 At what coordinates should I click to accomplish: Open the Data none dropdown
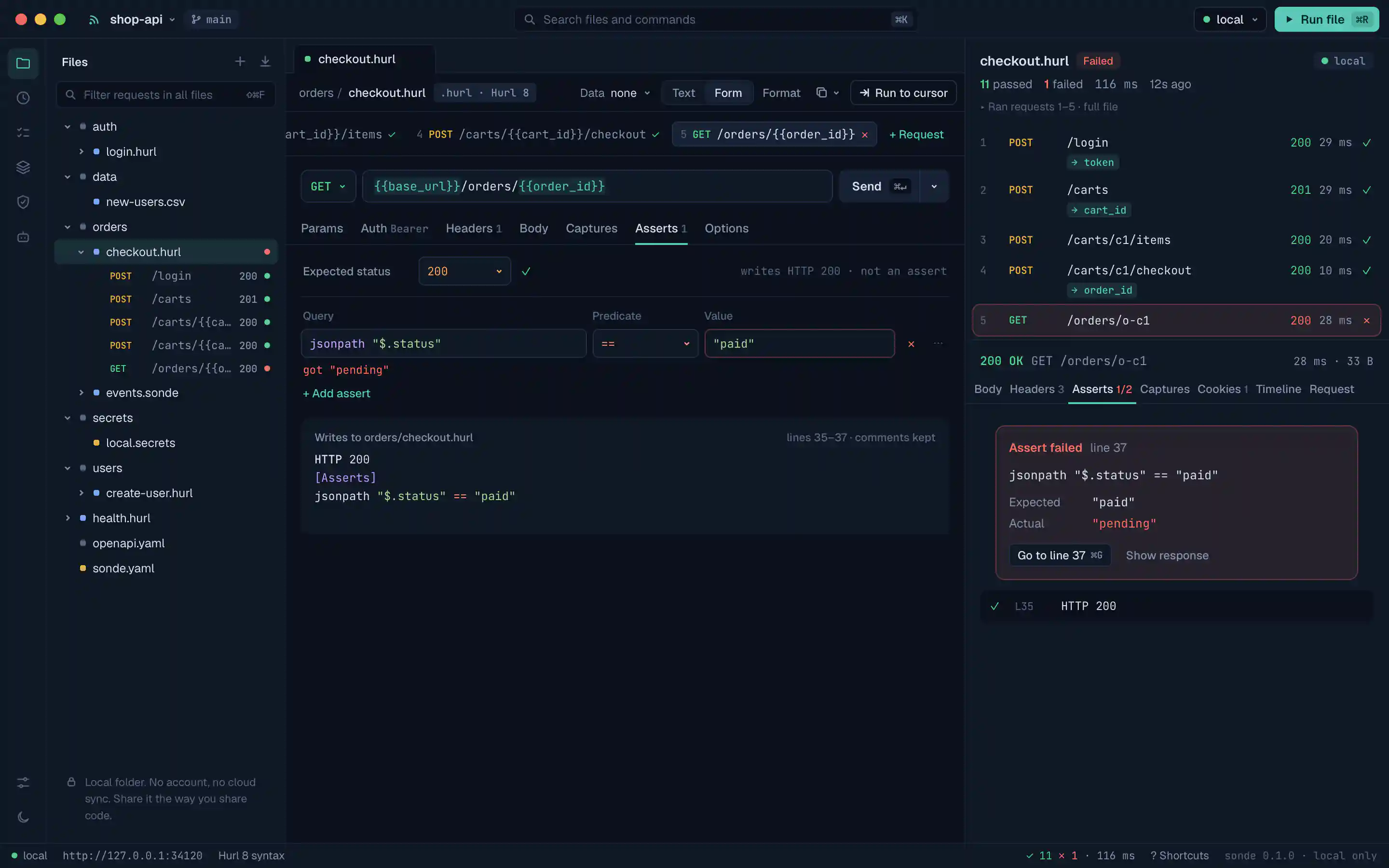615,93
